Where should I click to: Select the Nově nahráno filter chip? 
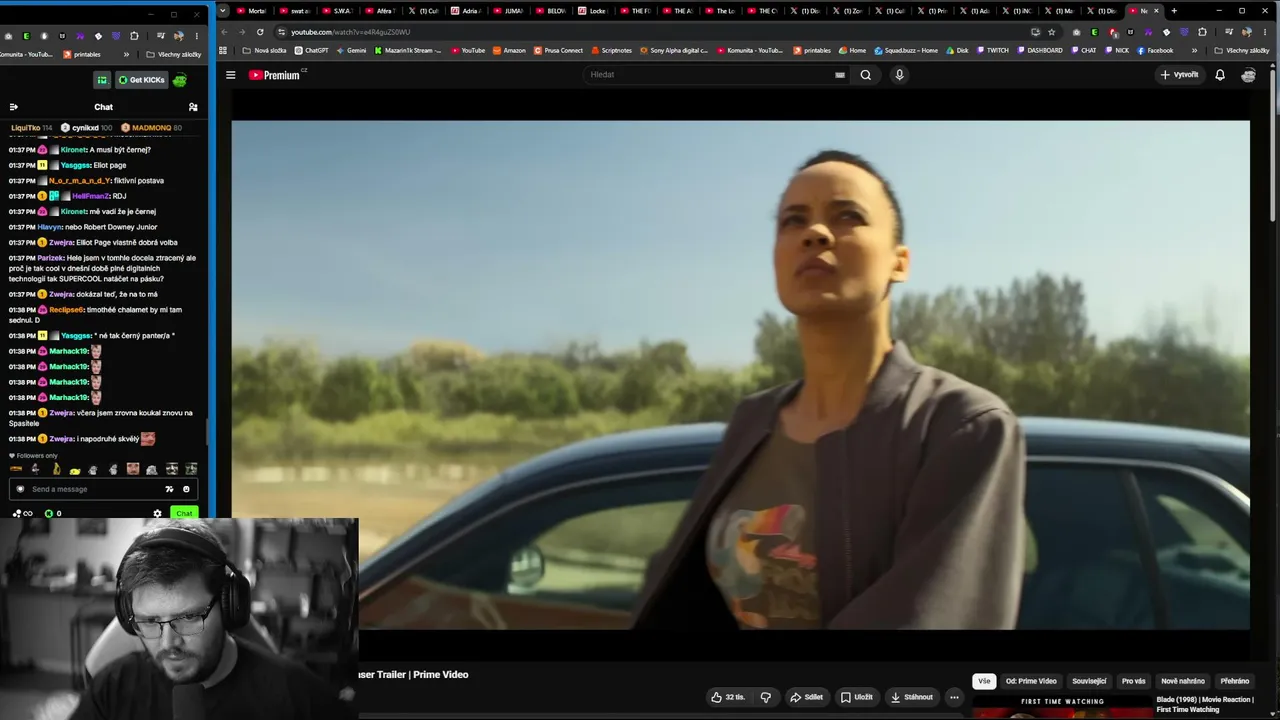coord(1183,681)
